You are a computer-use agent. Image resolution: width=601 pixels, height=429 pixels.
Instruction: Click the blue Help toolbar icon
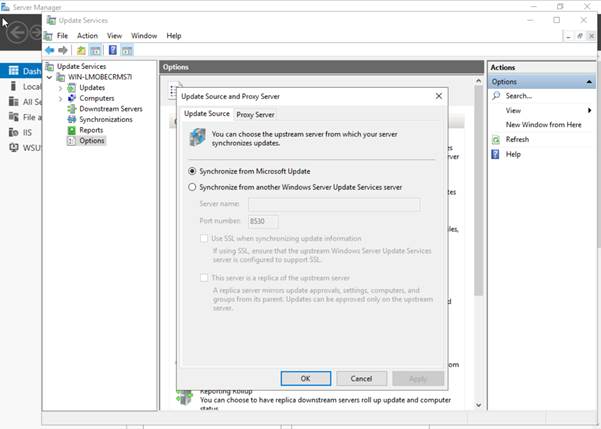point(113,50)
